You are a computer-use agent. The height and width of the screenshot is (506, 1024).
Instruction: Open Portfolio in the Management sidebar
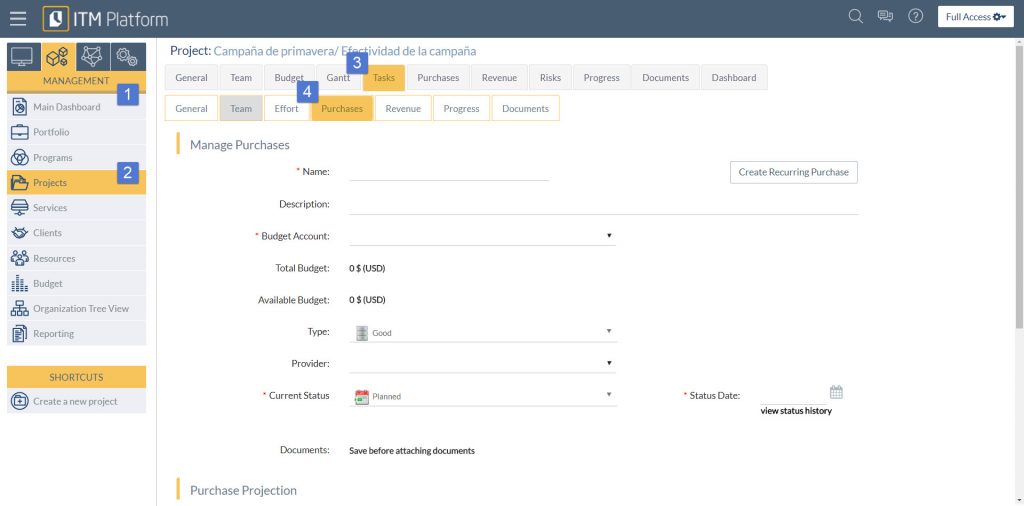(51, 132)
